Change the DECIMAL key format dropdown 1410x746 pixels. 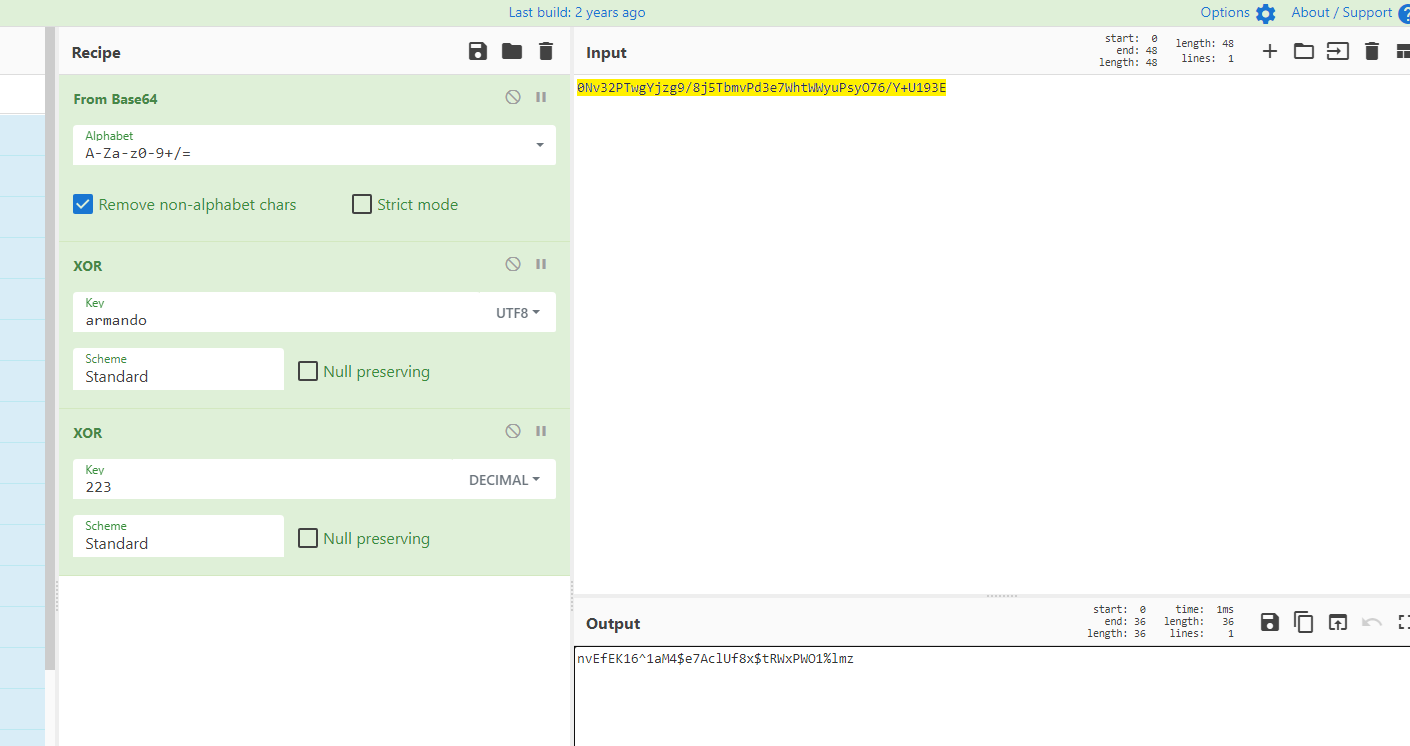tap(504, 480)
